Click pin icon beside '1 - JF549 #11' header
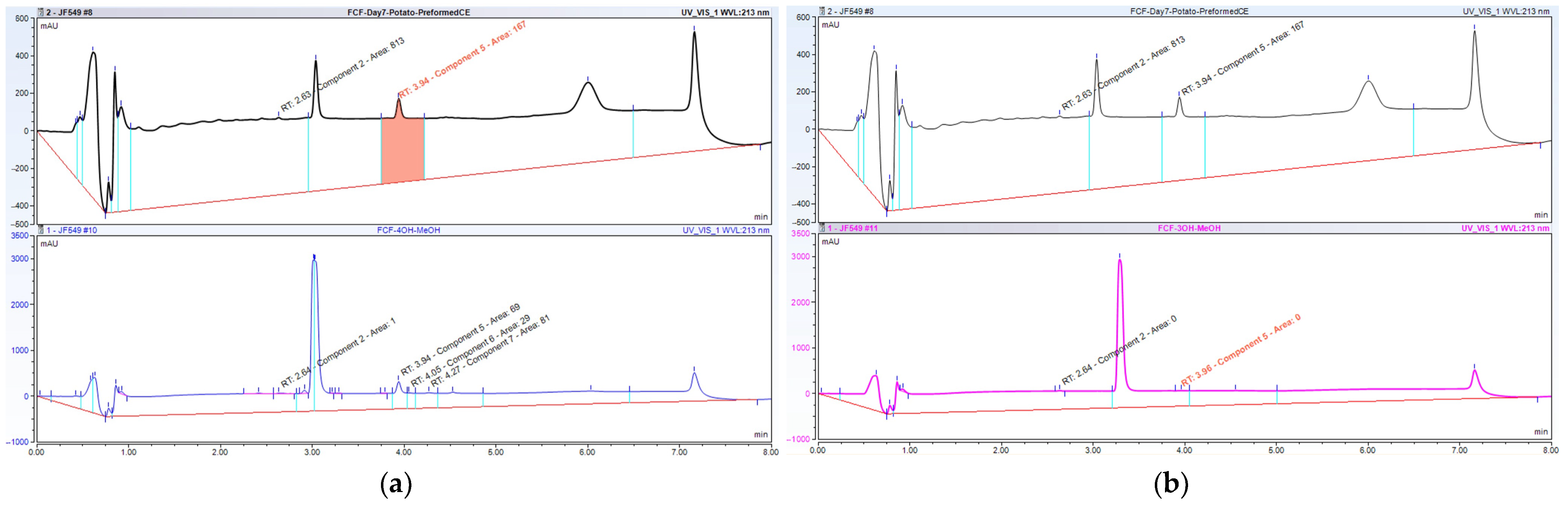The image size is (1568, 505). (x=823, y=228)
